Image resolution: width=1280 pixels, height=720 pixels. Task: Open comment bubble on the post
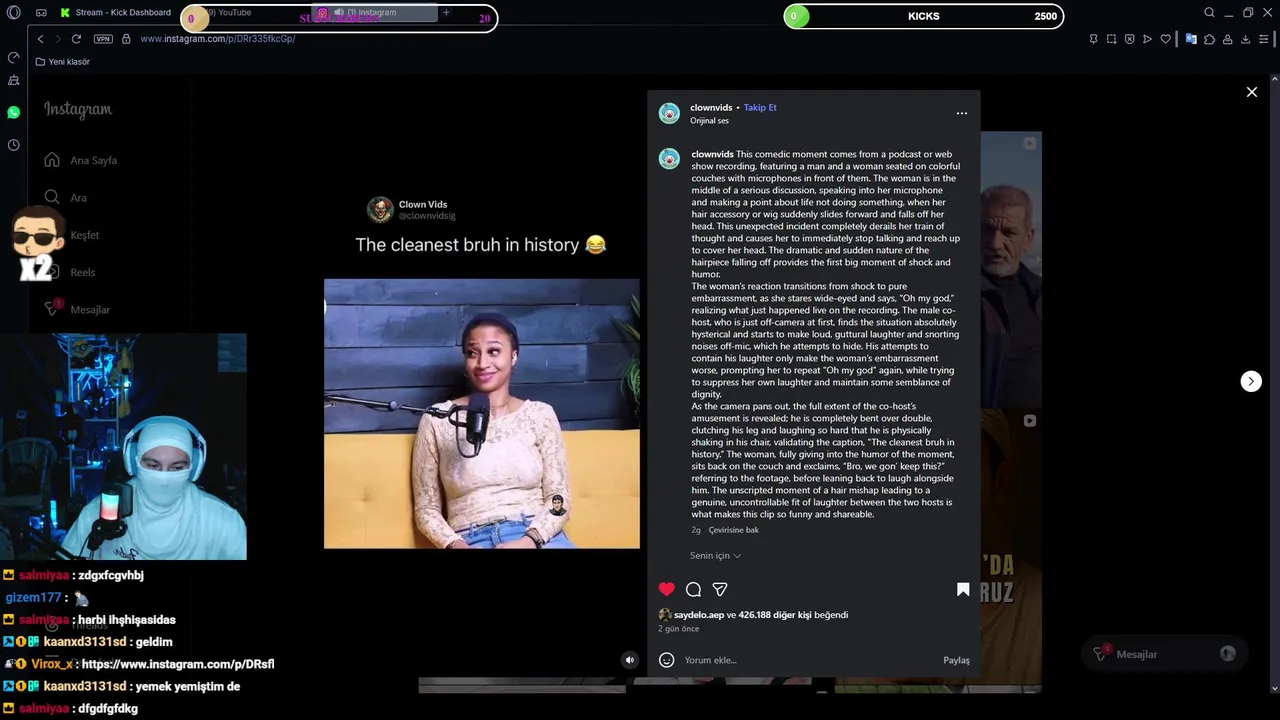(693, 589)
